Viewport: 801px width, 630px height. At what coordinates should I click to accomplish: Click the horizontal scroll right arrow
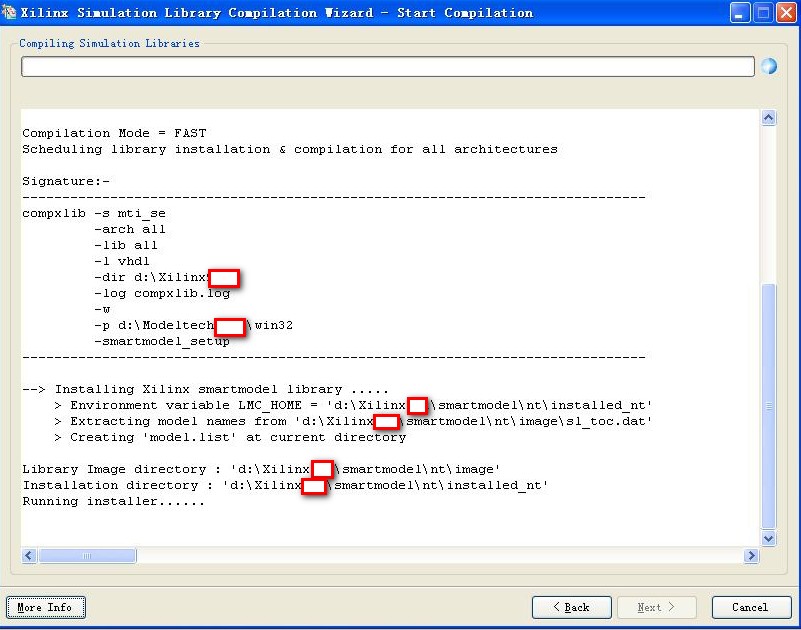[x=751, y=555]
